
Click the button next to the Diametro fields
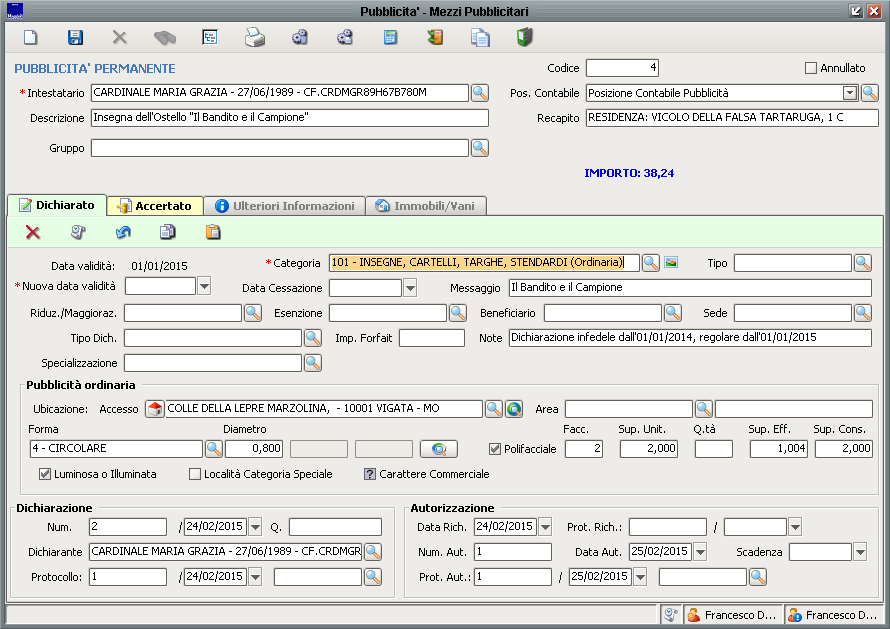click(x=439, y=449)
